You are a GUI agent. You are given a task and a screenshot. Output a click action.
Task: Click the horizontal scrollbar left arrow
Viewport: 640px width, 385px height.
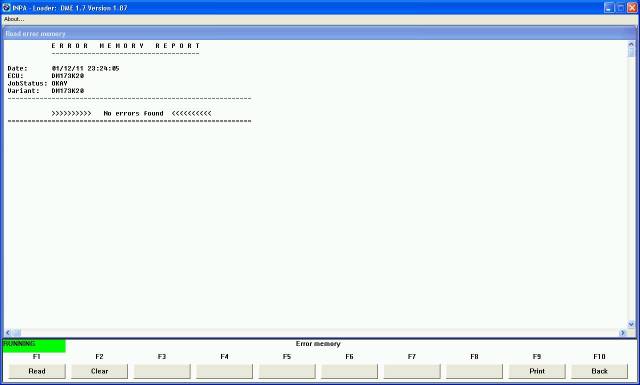pyautogui.click(x=8, y=333)
